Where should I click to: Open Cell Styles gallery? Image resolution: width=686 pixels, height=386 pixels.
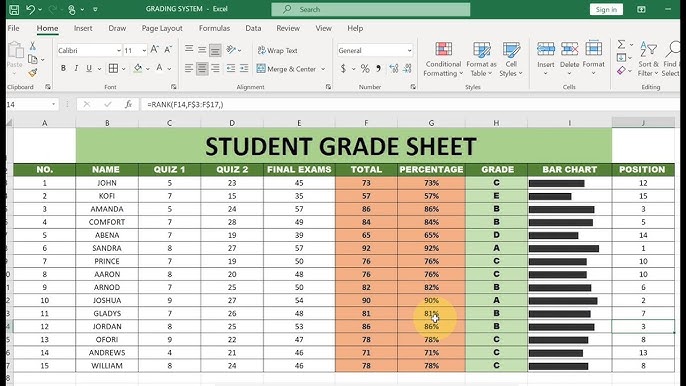click(x=511, y=60)
